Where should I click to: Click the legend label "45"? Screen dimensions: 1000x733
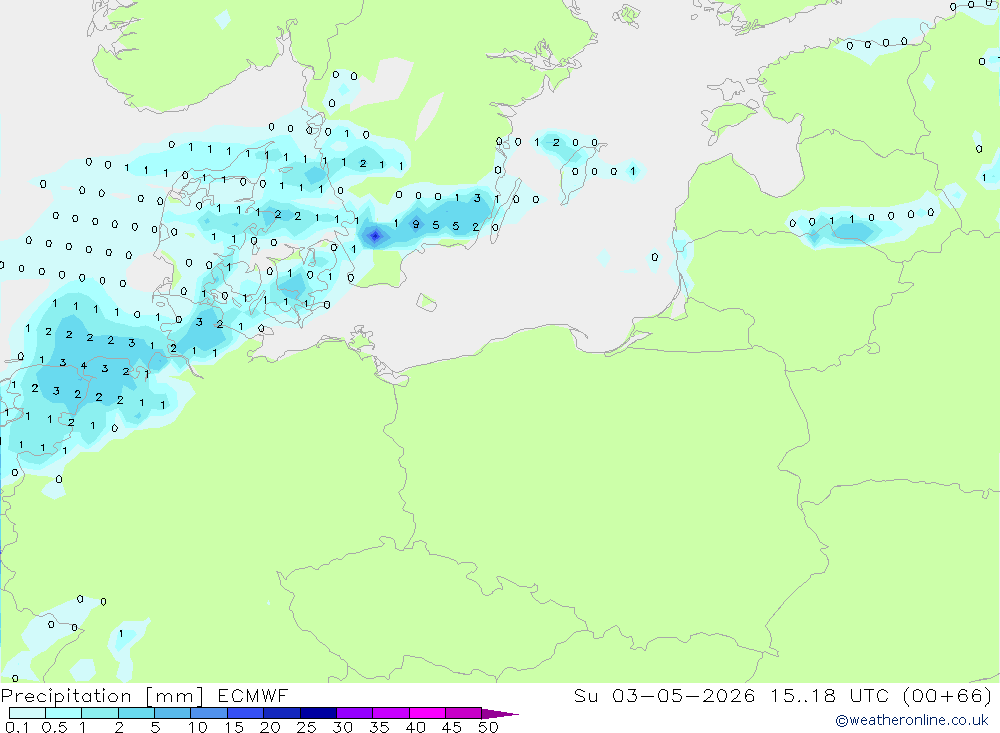click(452, 727)
